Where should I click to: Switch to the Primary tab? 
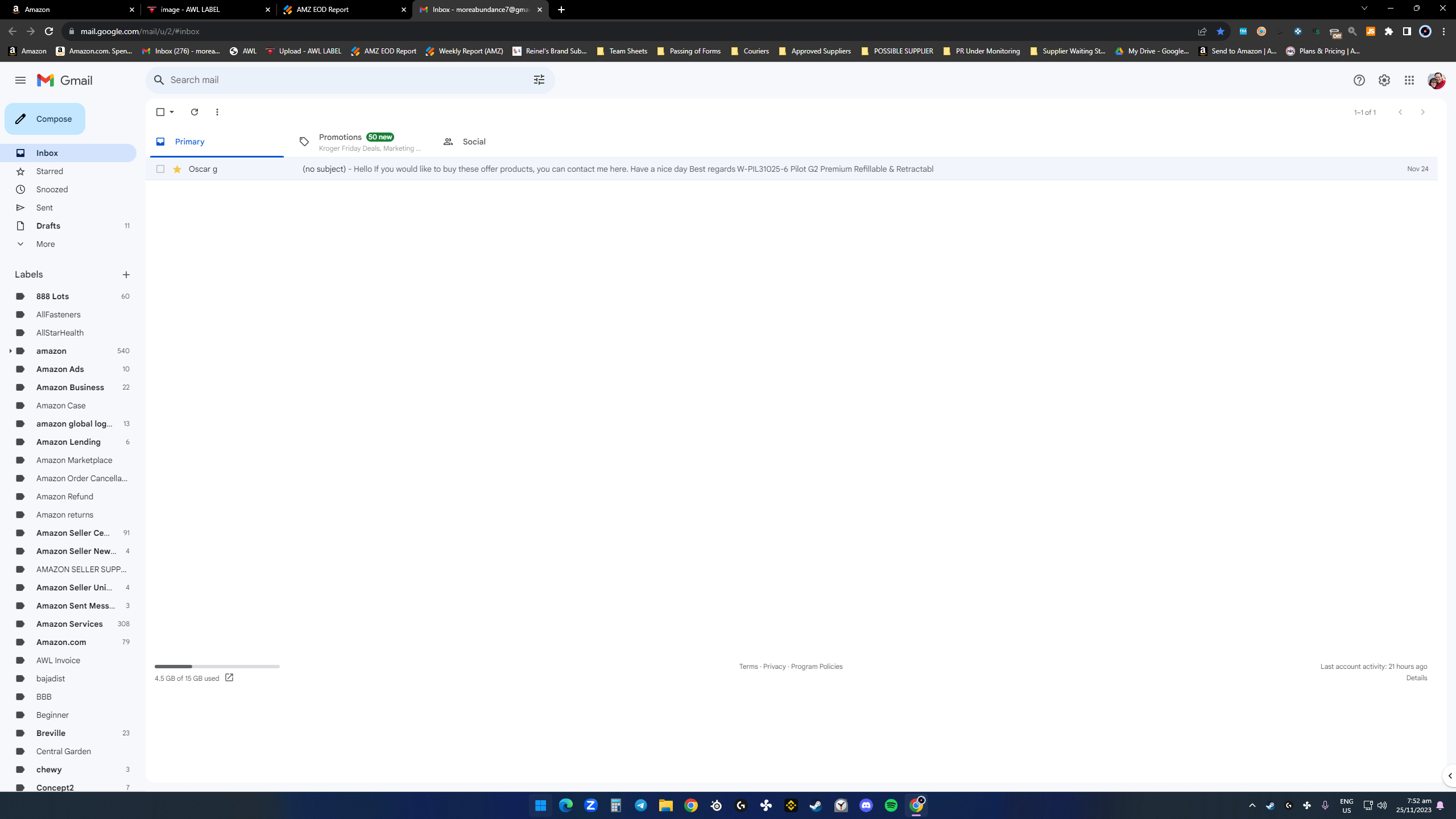[x=217, y=142]
